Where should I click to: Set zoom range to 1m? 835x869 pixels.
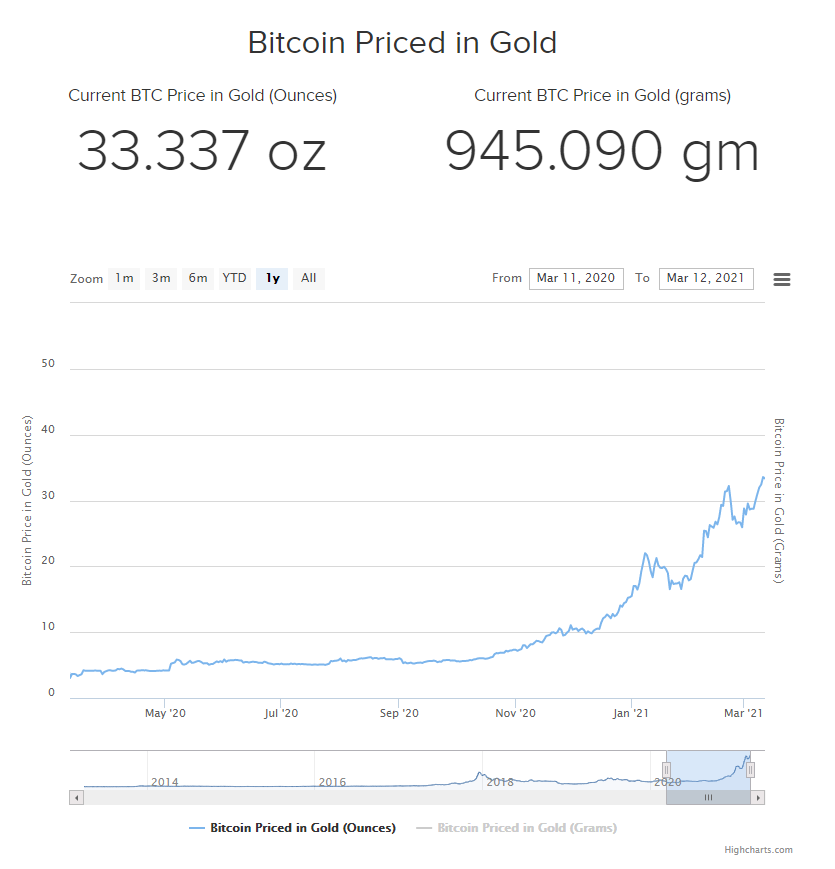click(124, 278)
